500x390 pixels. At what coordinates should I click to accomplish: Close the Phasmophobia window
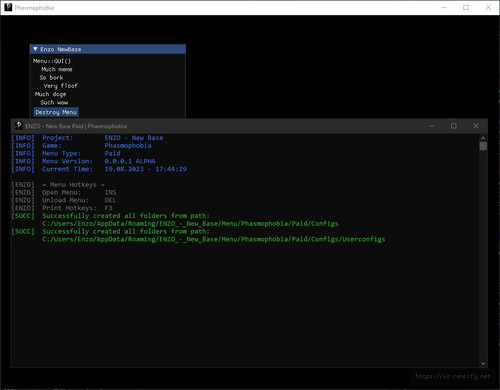[x=488, y=7]
